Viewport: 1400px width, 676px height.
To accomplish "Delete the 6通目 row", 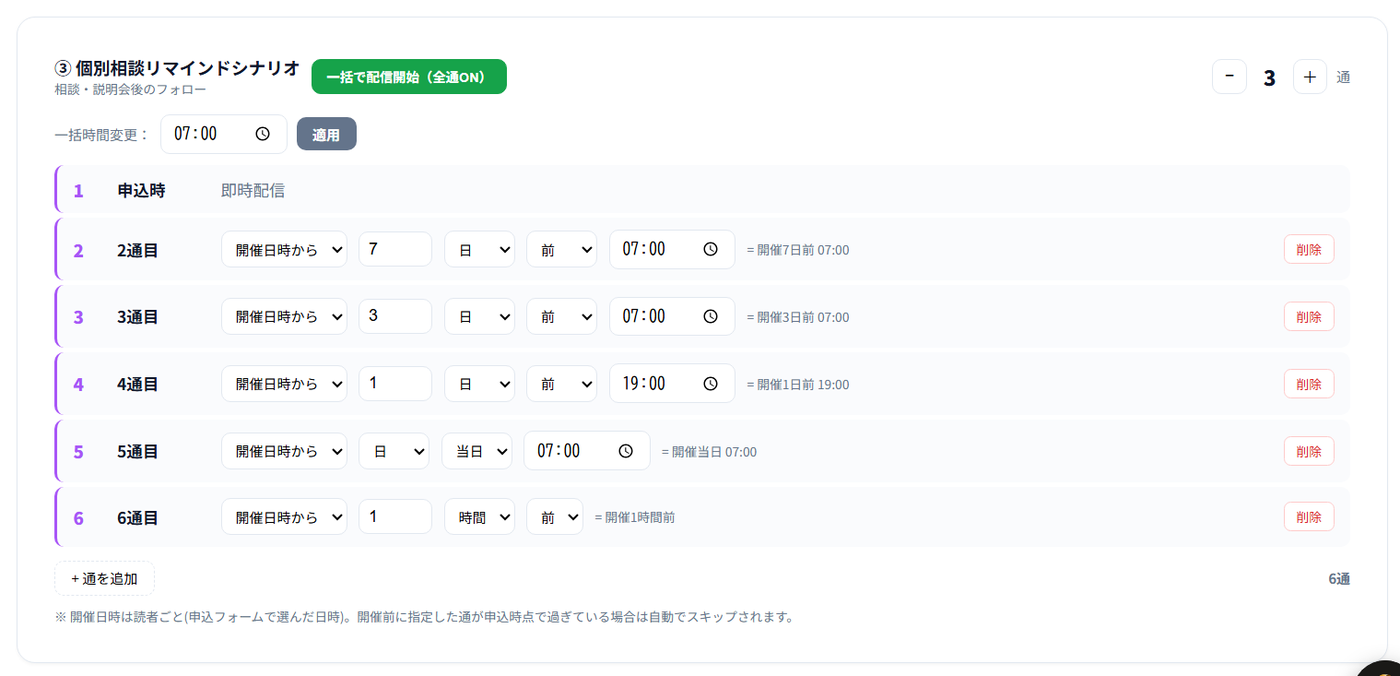I will [1309, 517].
